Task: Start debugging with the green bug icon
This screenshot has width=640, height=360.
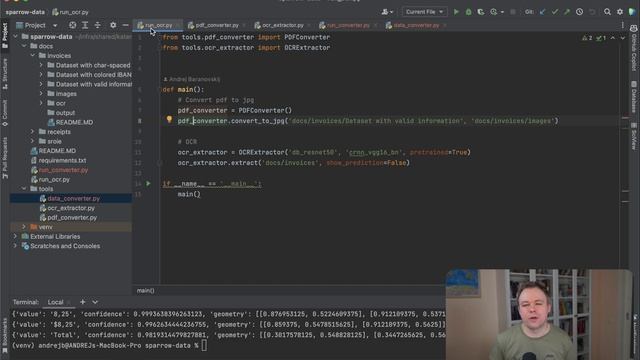Action: [469, 12]
